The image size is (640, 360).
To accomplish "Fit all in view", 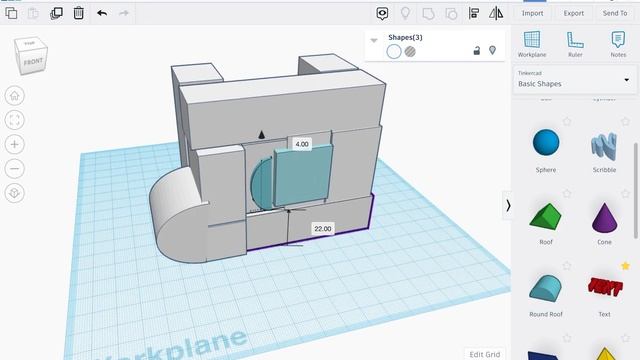I will tap(15, 120).
